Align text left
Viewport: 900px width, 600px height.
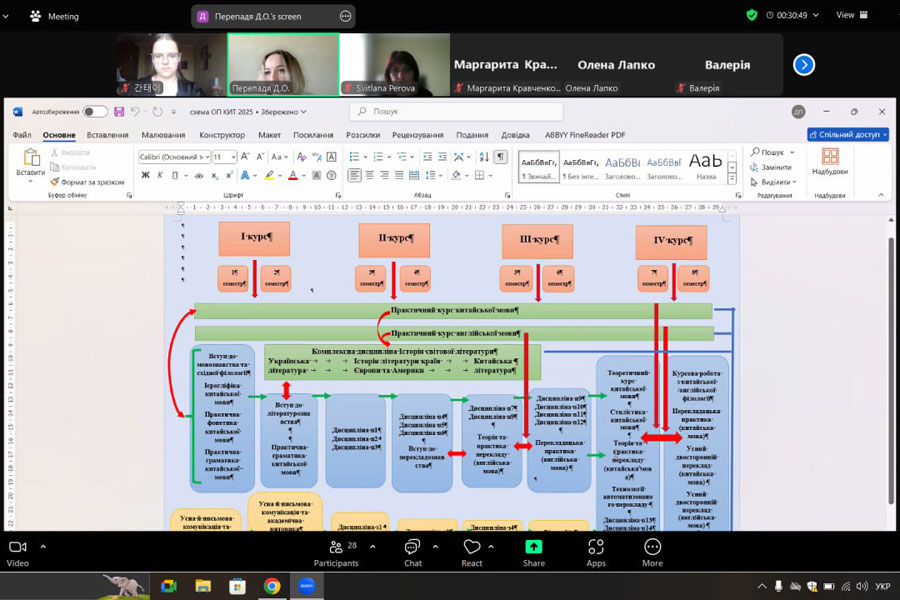point(355,175)
